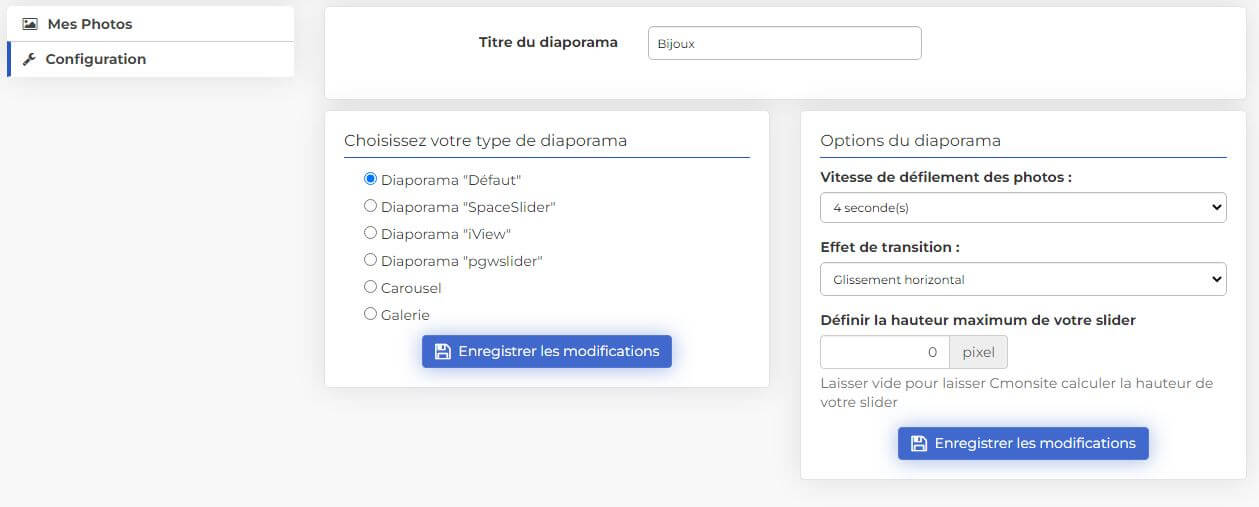
Task: Open the Vitesse de défilement dropdown
Action: (1023, 208)
